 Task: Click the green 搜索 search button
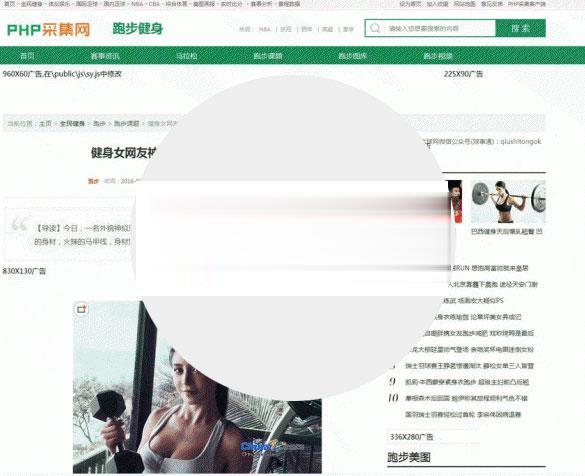pyautogui.click(x=520, y=28)
